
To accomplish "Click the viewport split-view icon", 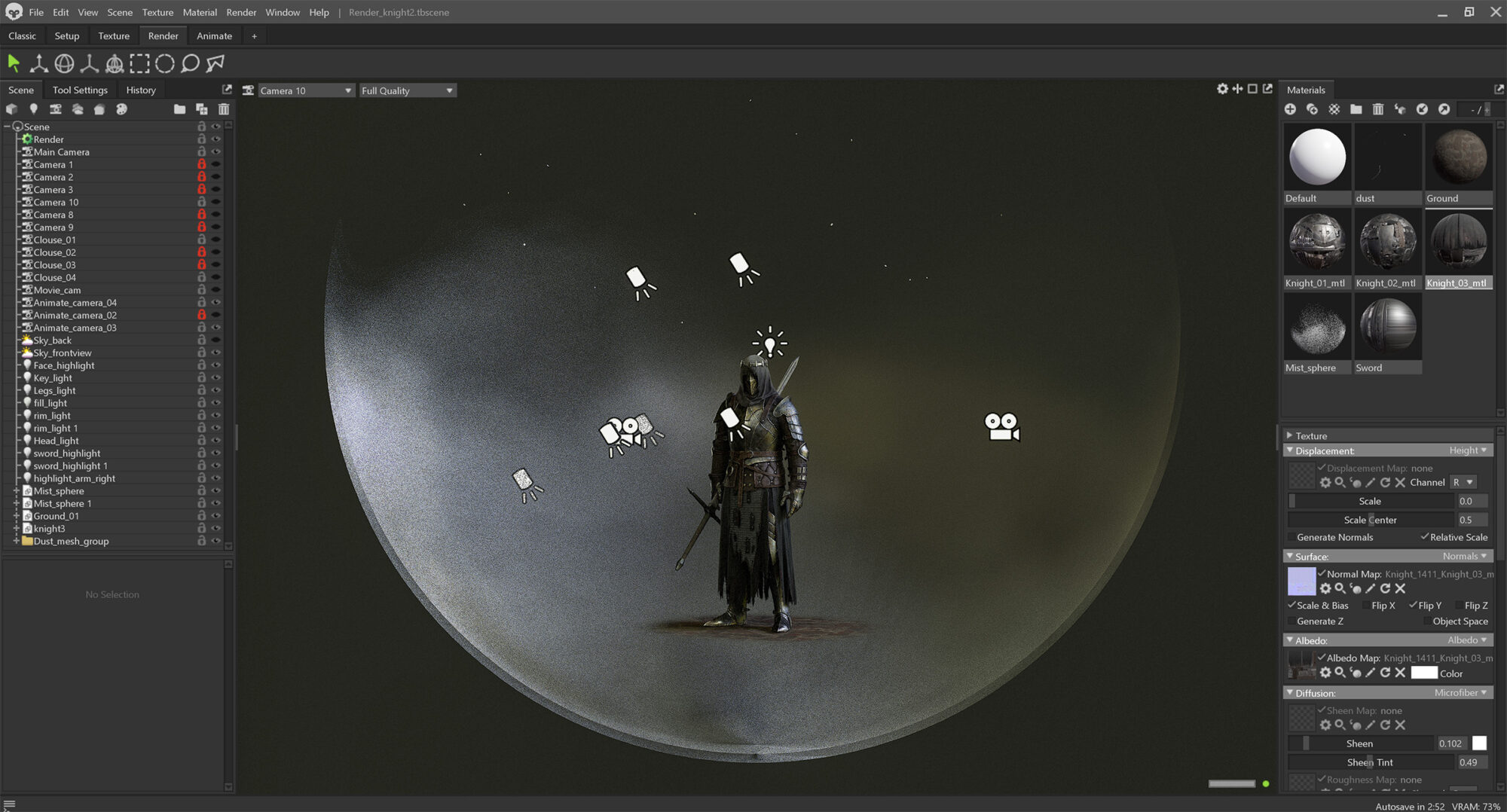I will pyautogui.click(x=1237, y=89).
